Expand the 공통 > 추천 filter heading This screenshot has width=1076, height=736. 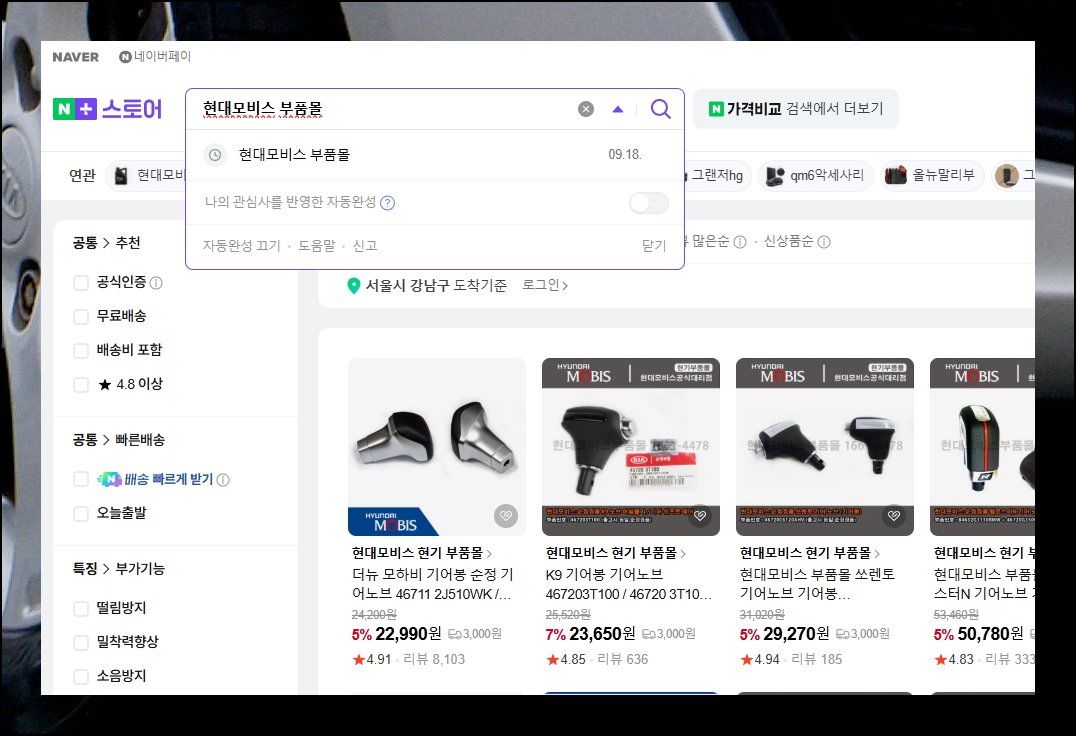point(106,243)
